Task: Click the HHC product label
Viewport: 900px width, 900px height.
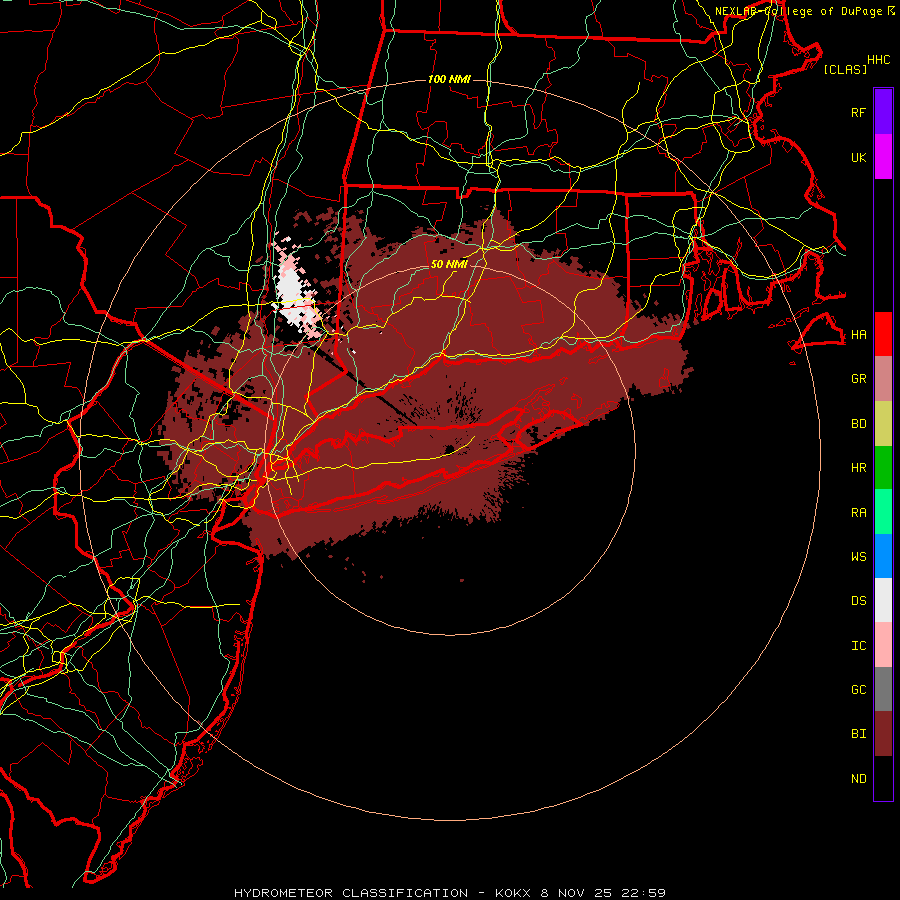Action: click(879, 60)
